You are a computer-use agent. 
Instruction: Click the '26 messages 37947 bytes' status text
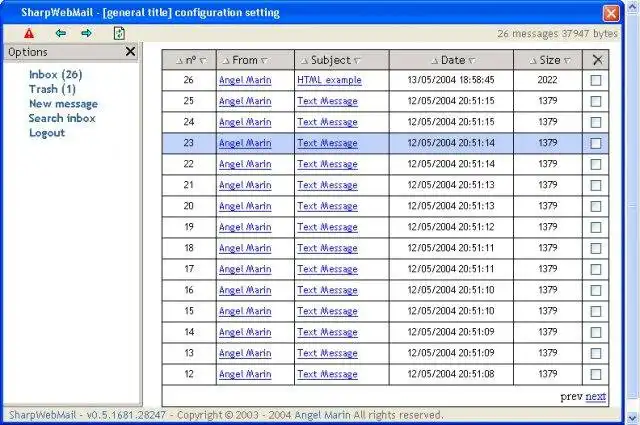tap(557, 33)
